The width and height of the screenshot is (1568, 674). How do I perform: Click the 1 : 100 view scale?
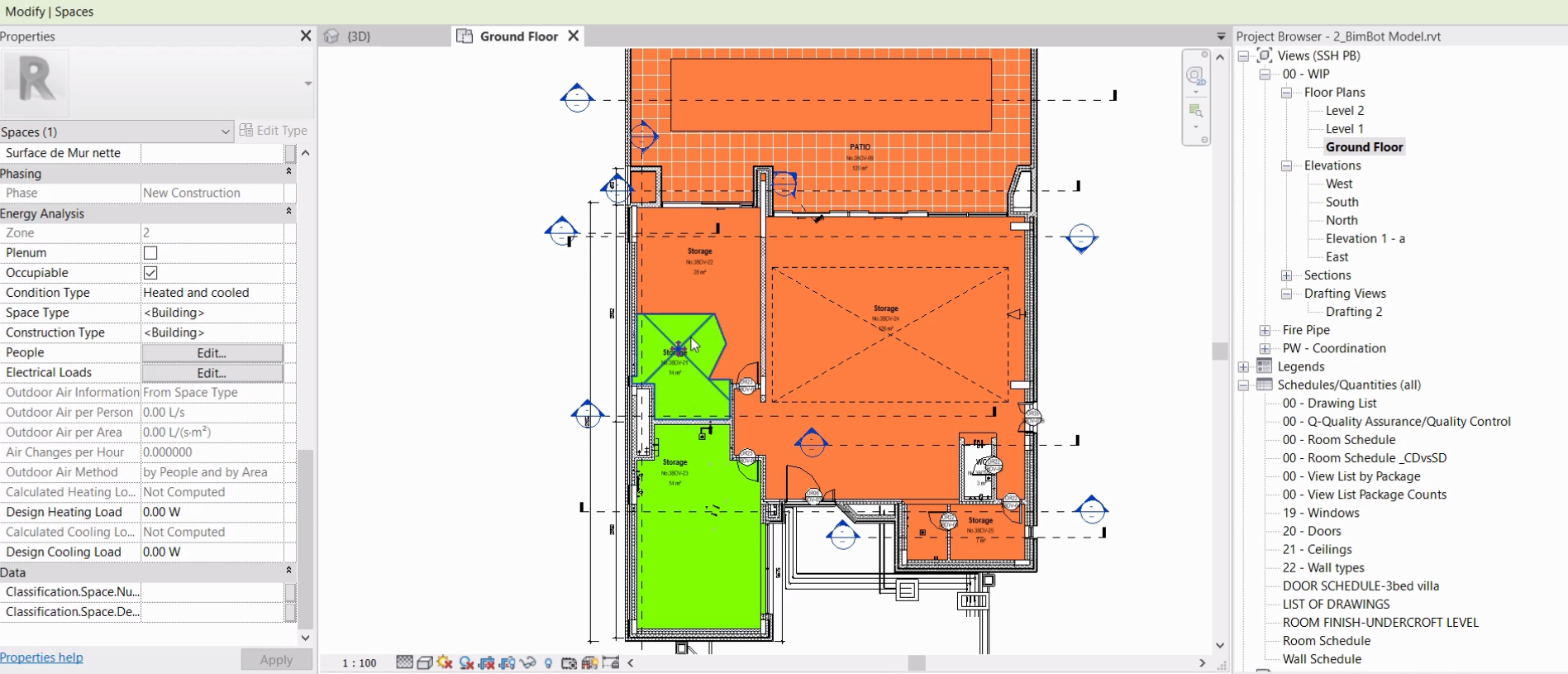click(x=360, y=663)
